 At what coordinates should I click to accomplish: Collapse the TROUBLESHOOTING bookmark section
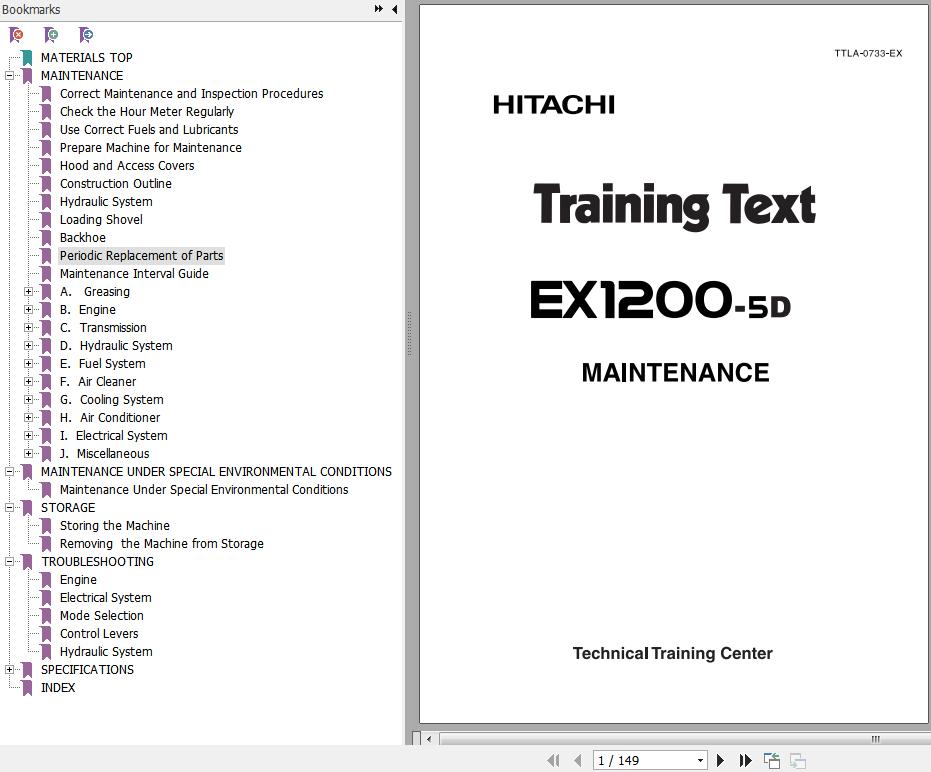(10, 562)
